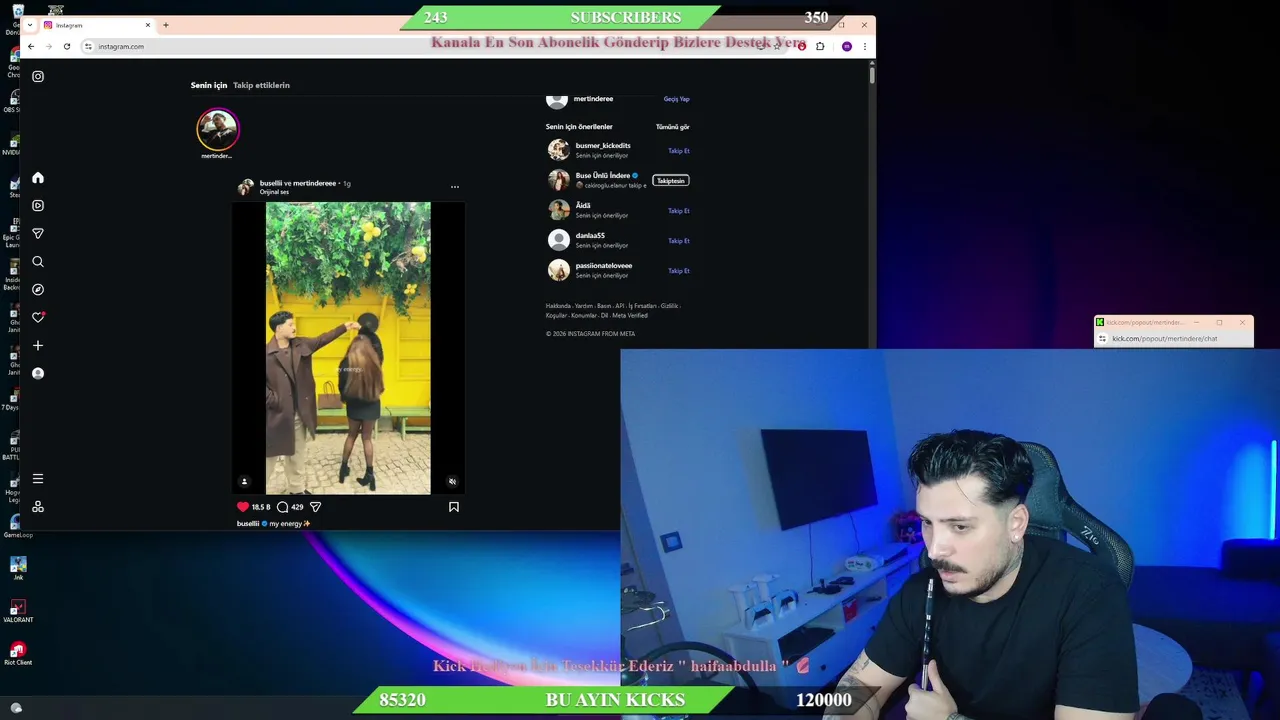Open passiionateloveee profile picture
Image resolution: width=1280 pixels, height=720 pixels.
[x=559, y=270]
